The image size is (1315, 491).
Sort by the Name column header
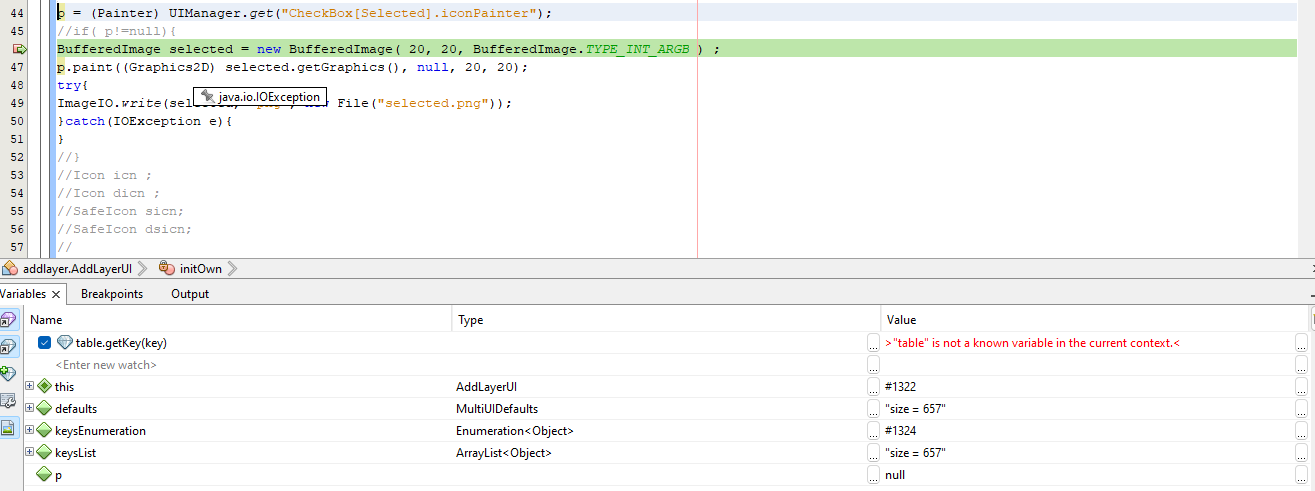coord(237,320)
